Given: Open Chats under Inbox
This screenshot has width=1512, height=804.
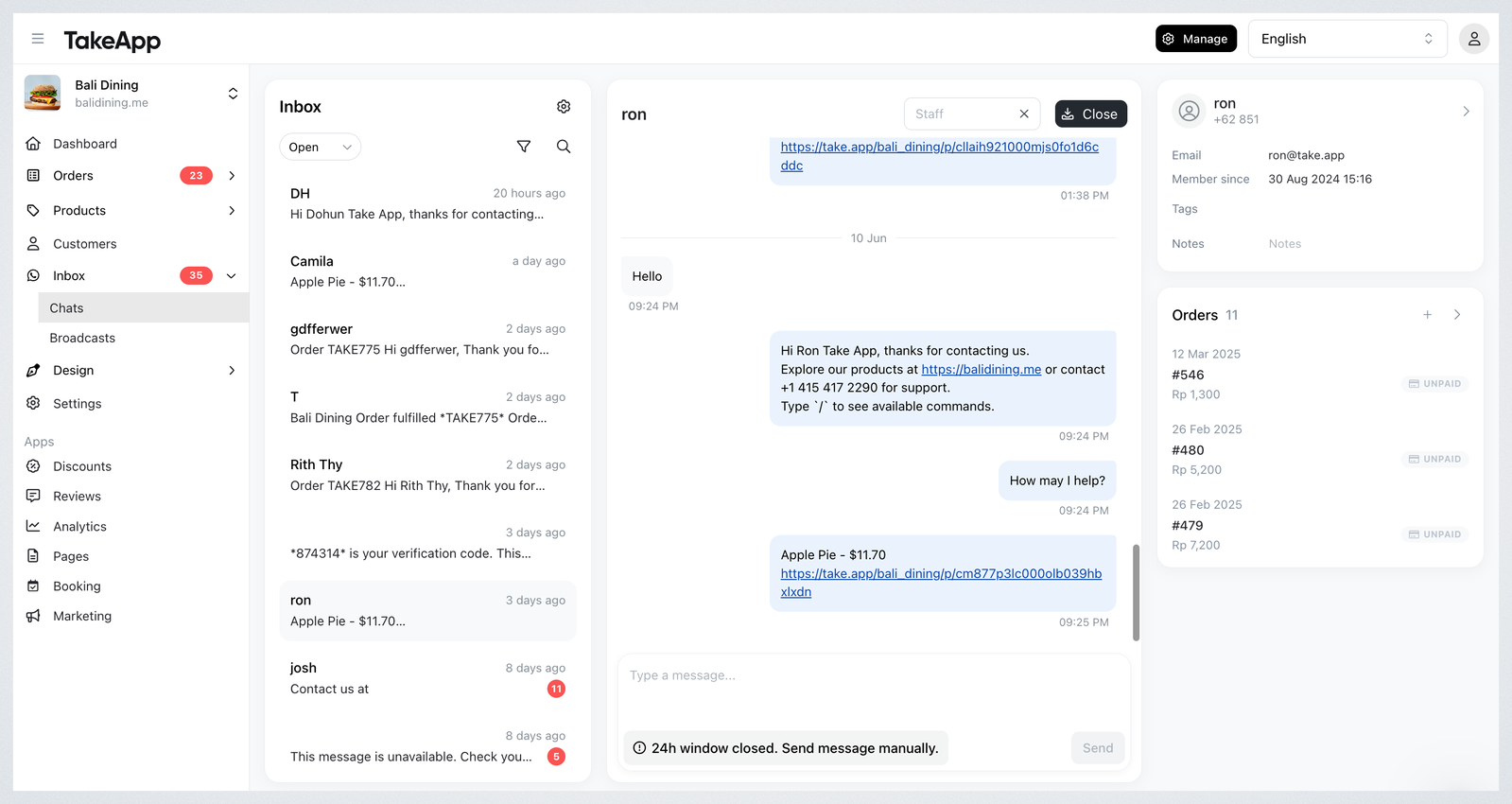Looking at the screenshot, I should (x=143, y=308).
